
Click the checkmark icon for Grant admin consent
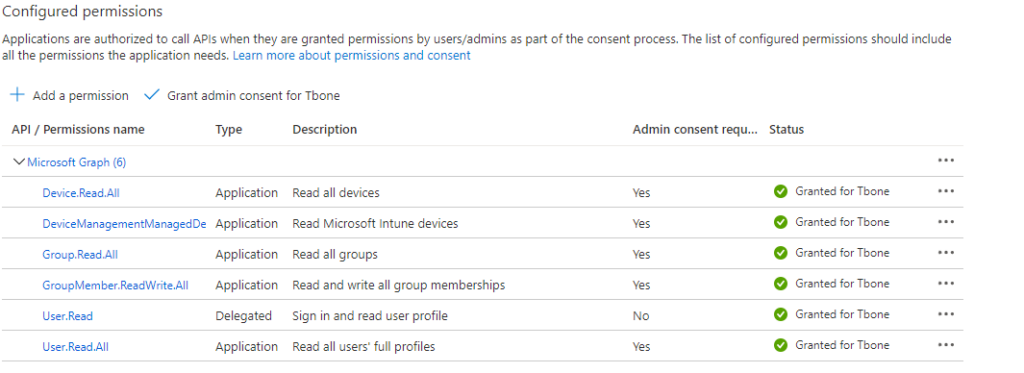pos(152,95)
